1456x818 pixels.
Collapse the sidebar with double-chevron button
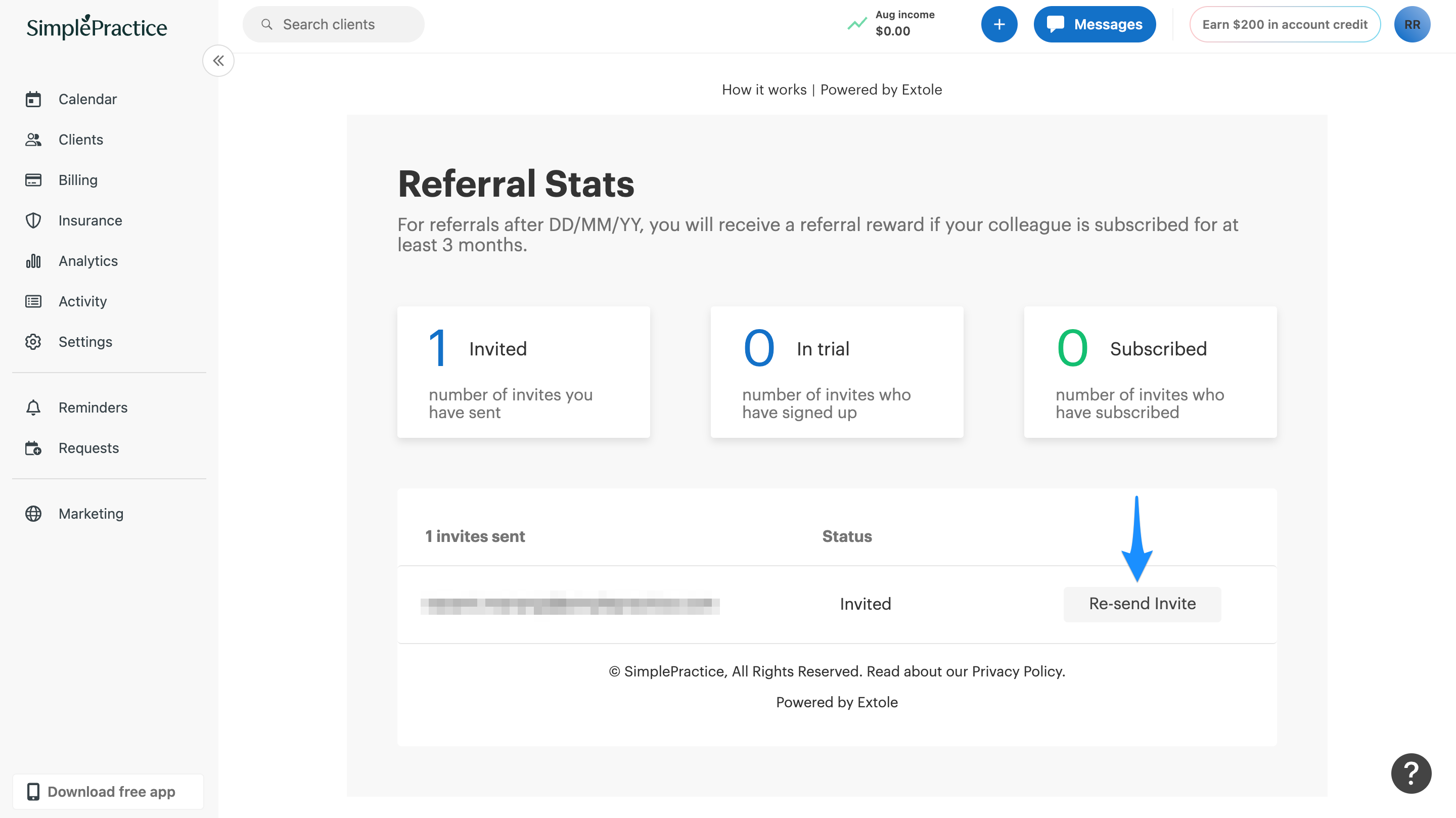coord(218,61)
